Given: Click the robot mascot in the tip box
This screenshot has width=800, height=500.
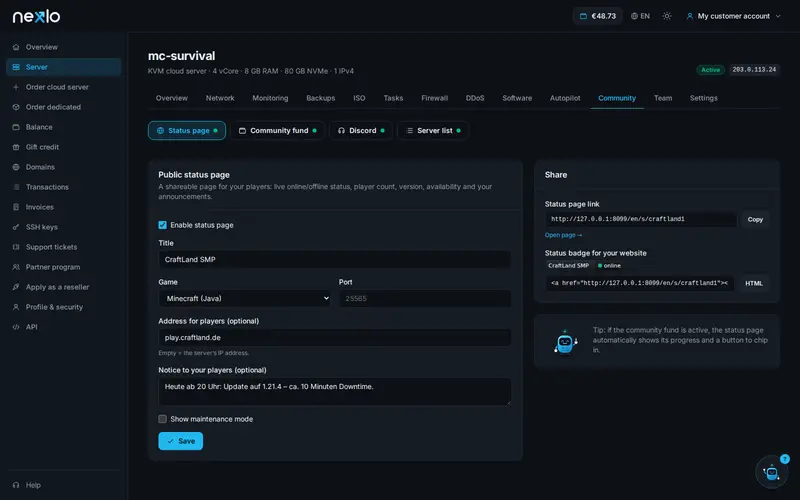Looking at the screenshot, I should [565, 341].
